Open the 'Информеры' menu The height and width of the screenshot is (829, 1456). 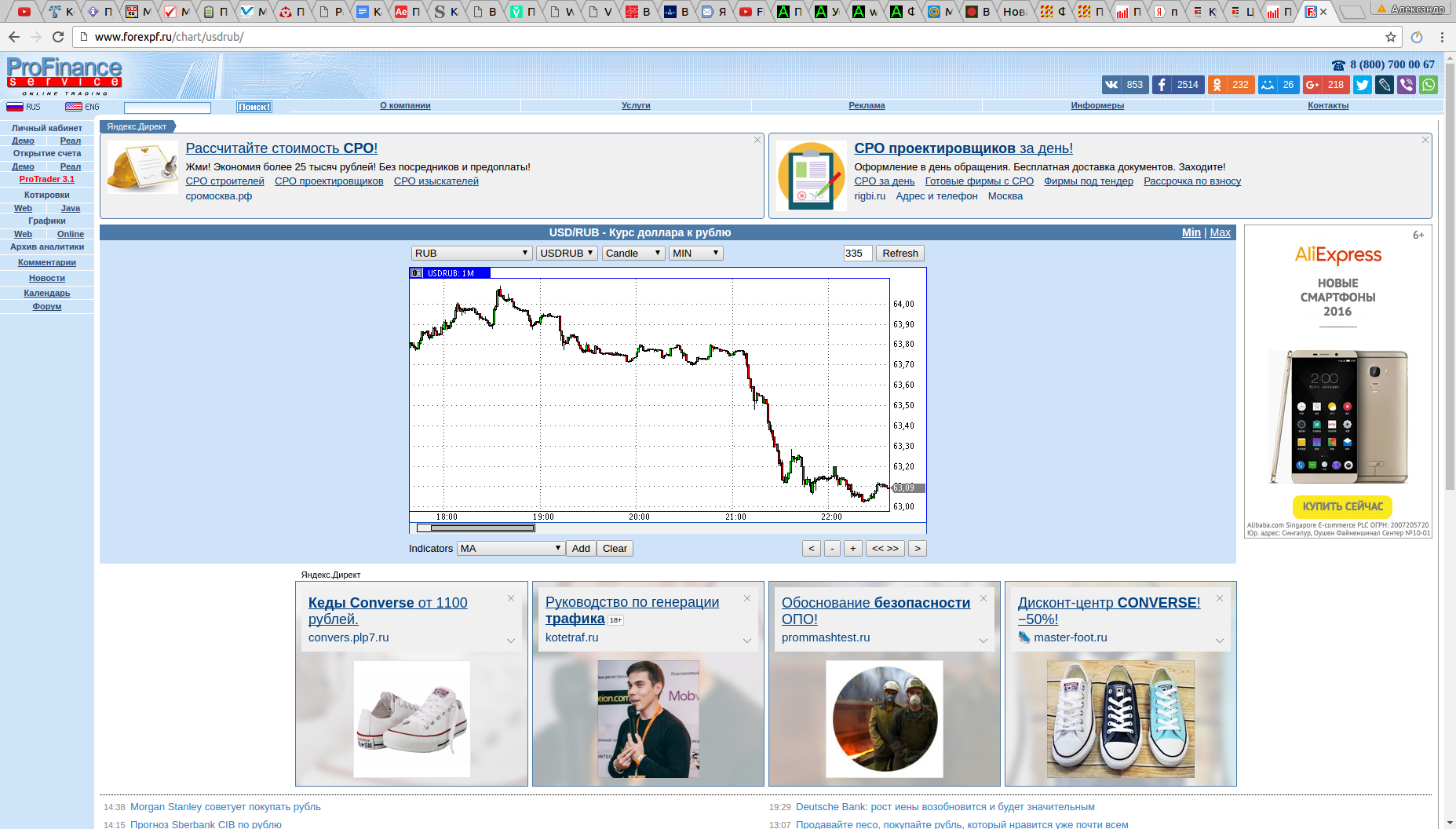coord(1097,105)
